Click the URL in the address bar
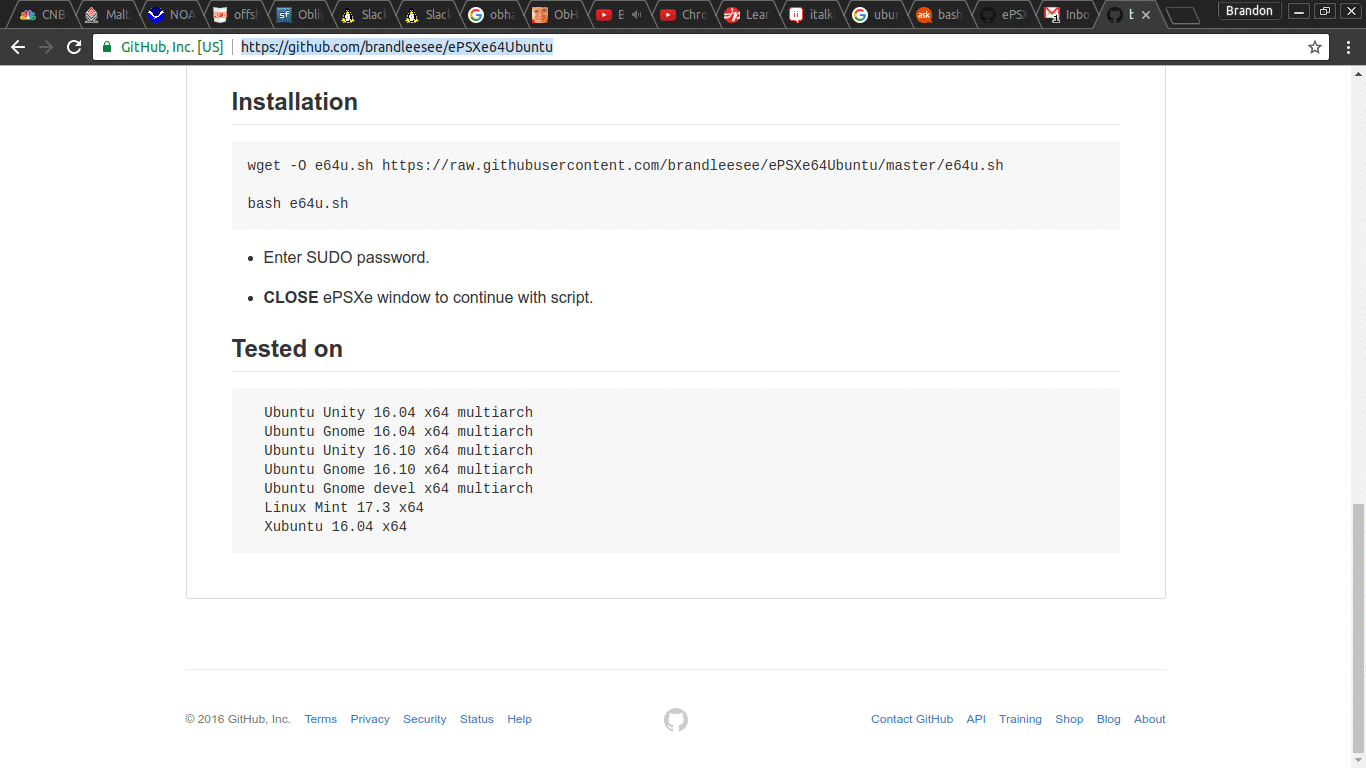This screenshot has height=768, width=1366. click(397, 47)
